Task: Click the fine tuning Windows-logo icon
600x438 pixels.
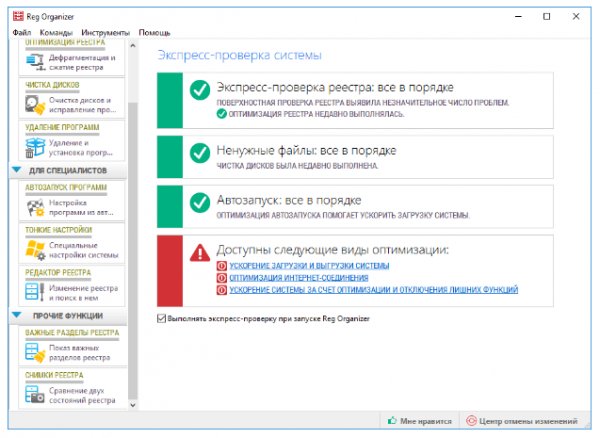Action: tap(36, 250)
